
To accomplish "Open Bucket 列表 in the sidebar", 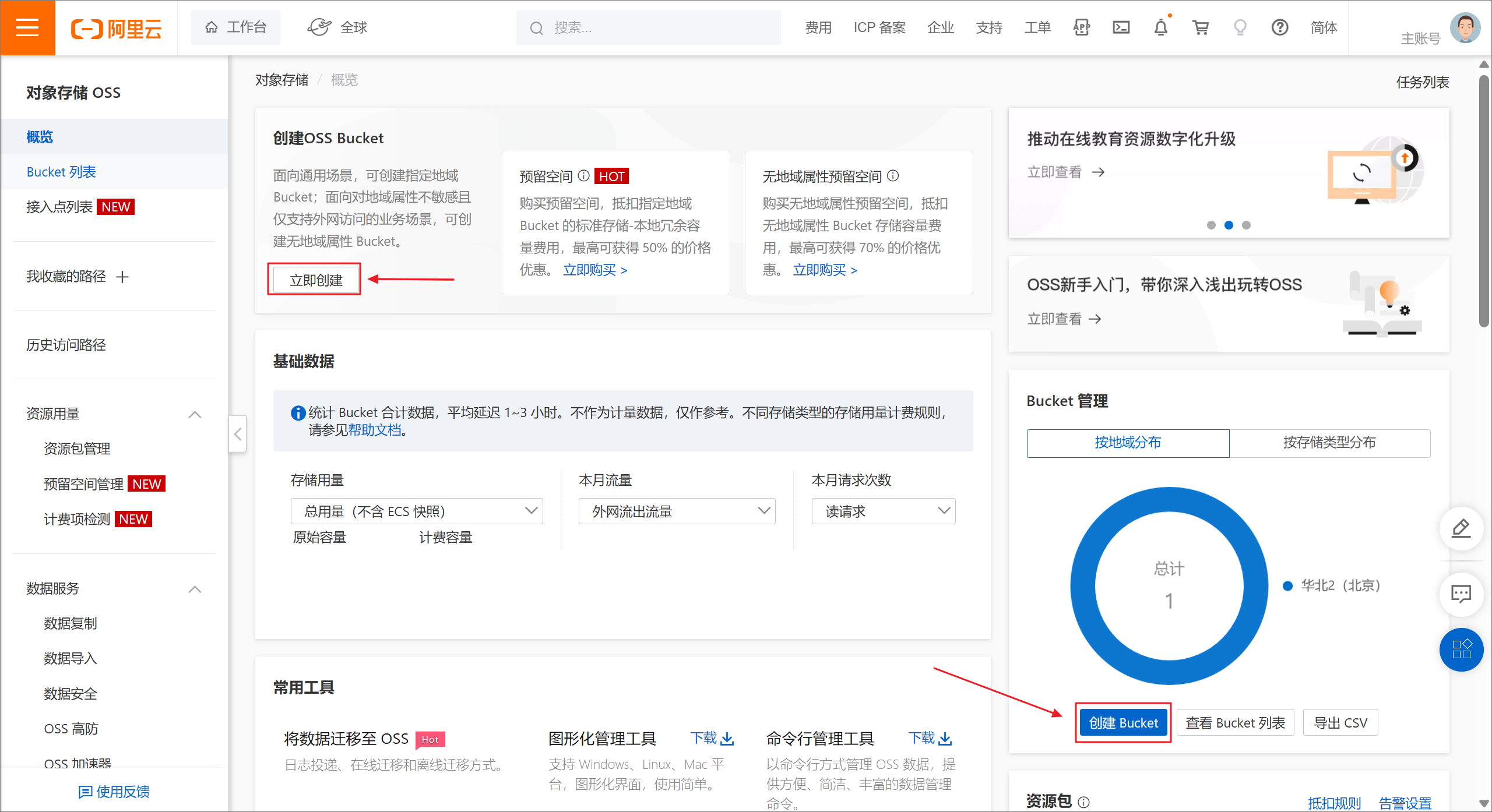I will (61, 172).
